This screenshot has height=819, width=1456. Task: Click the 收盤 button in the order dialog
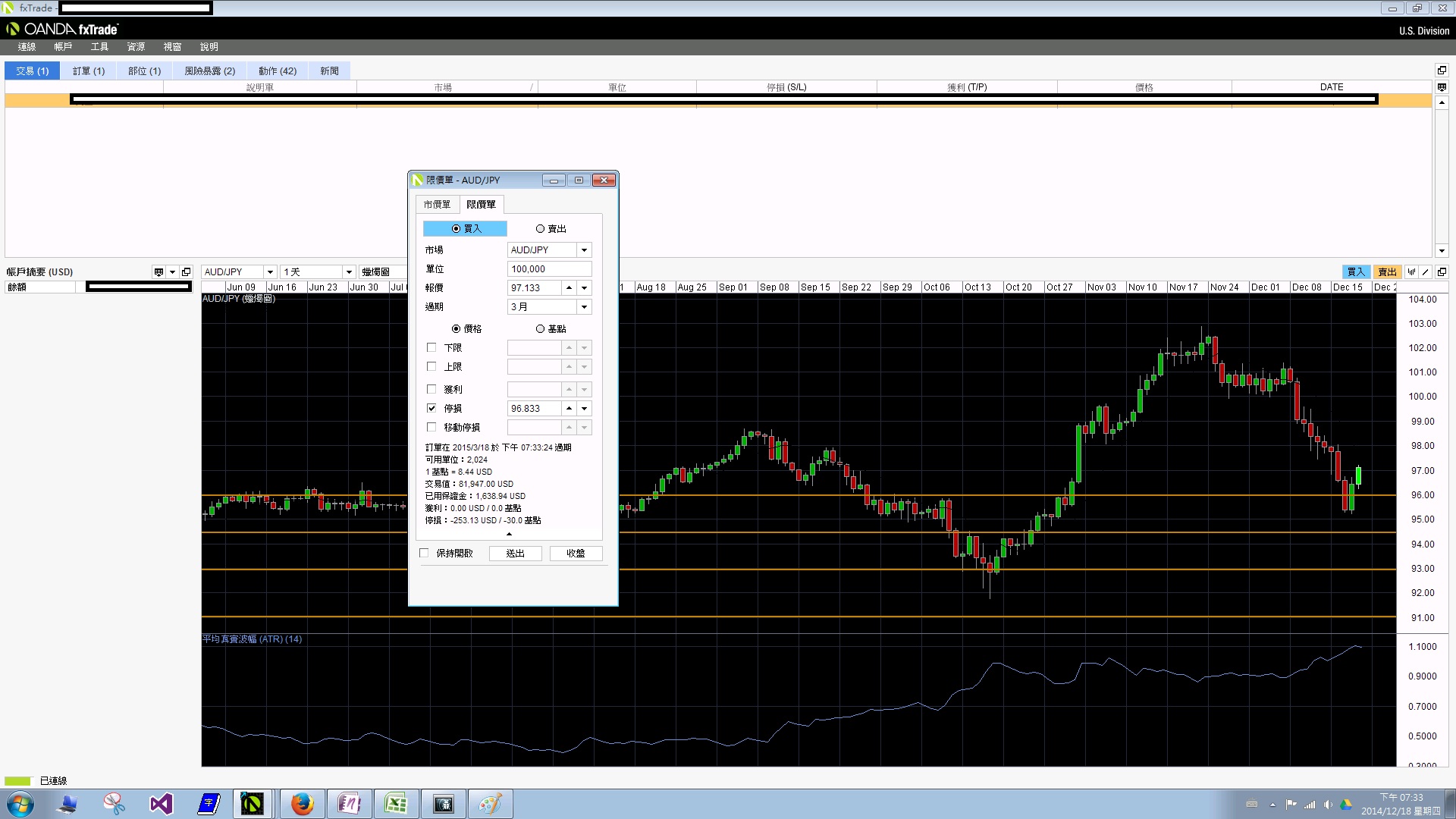[x=576, y=554]
